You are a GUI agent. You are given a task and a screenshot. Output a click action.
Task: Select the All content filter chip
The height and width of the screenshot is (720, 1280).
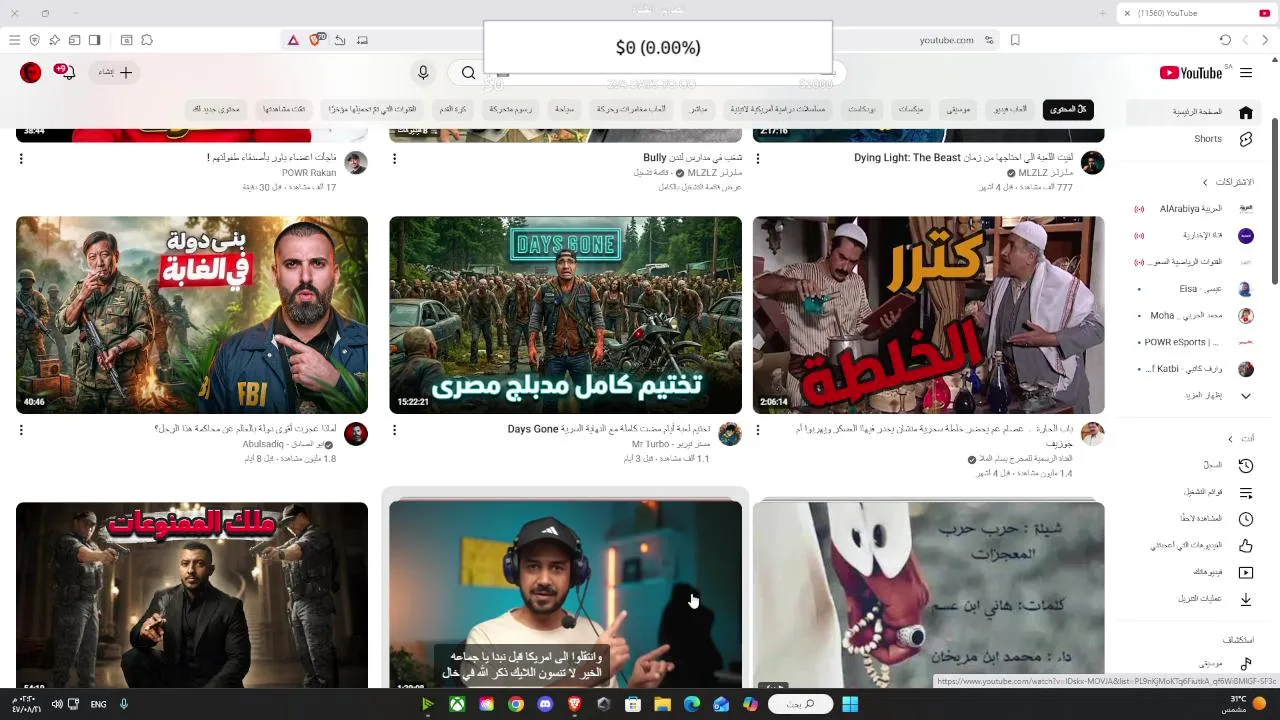[x=1068, y=109]
